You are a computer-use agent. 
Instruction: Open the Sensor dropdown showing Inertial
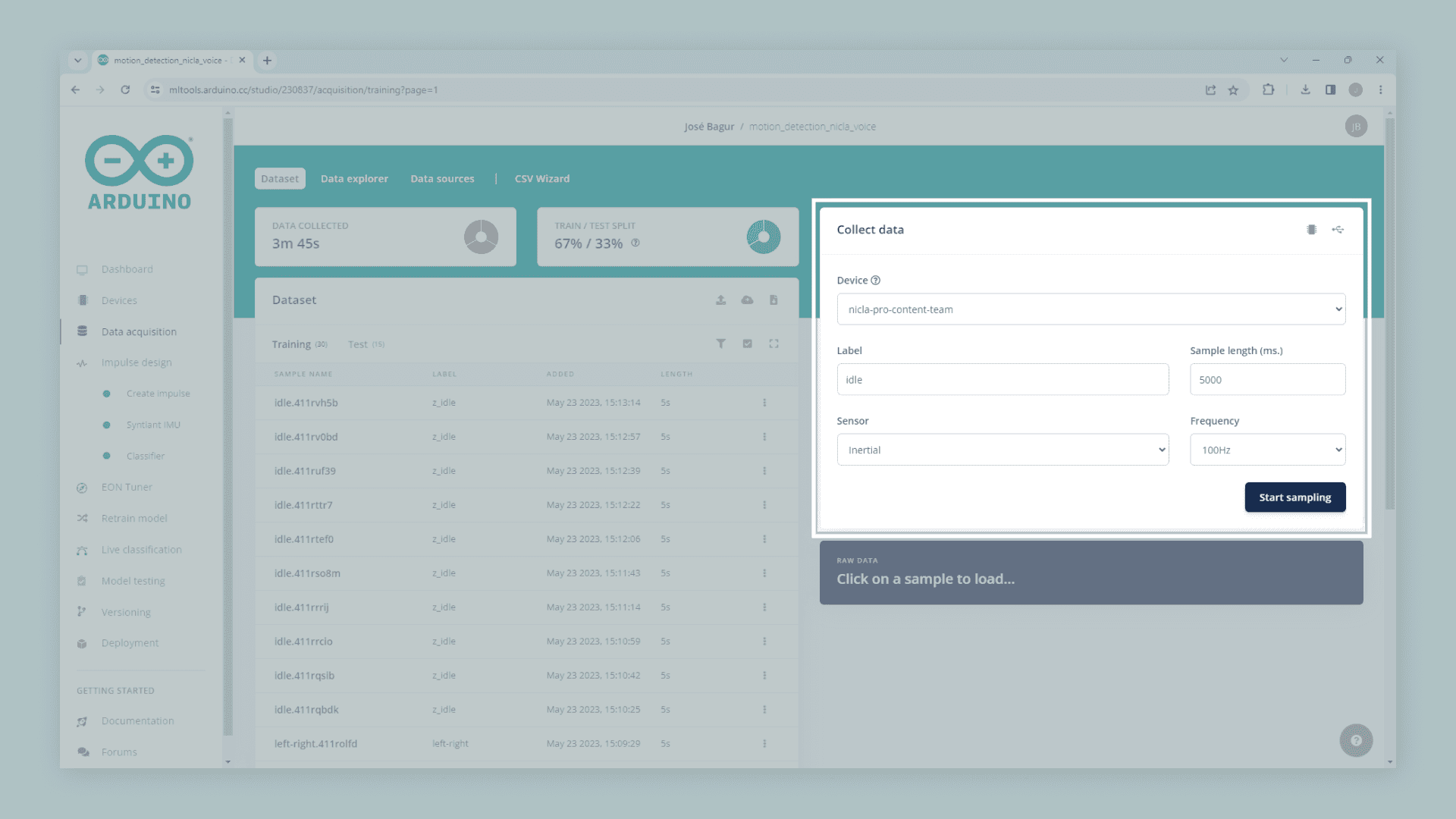click(1003, 450)
